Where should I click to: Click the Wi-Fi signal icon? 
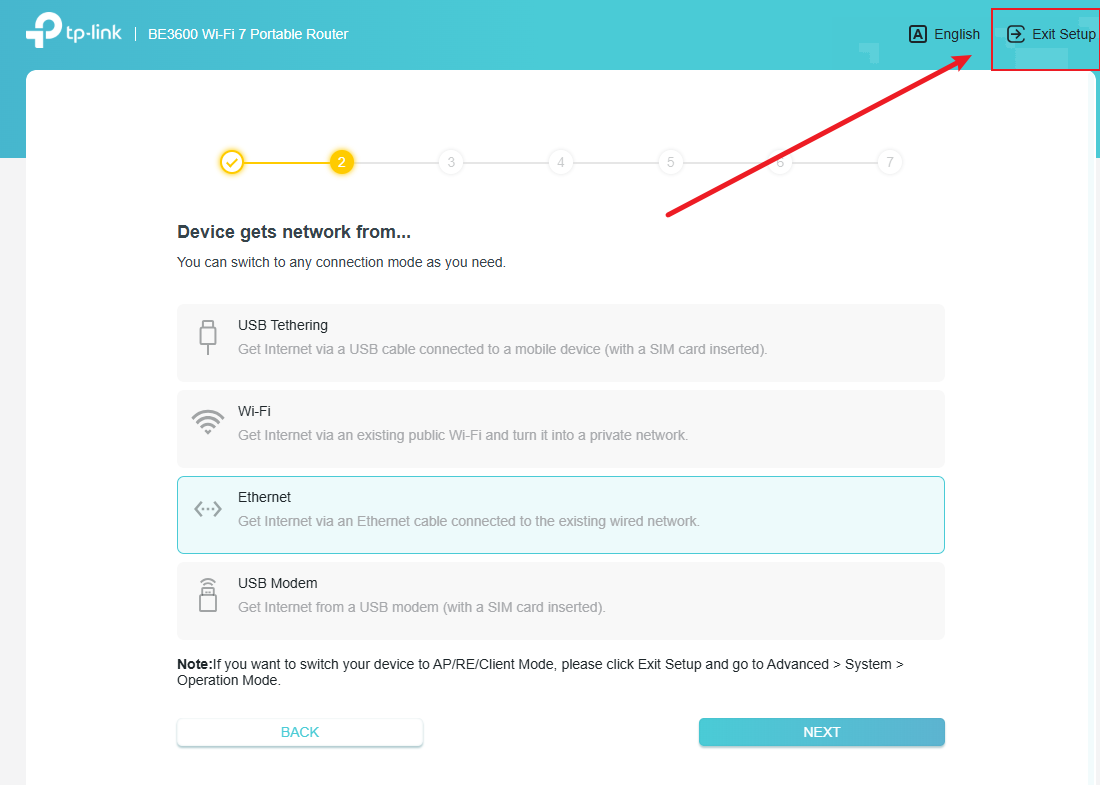207,421
